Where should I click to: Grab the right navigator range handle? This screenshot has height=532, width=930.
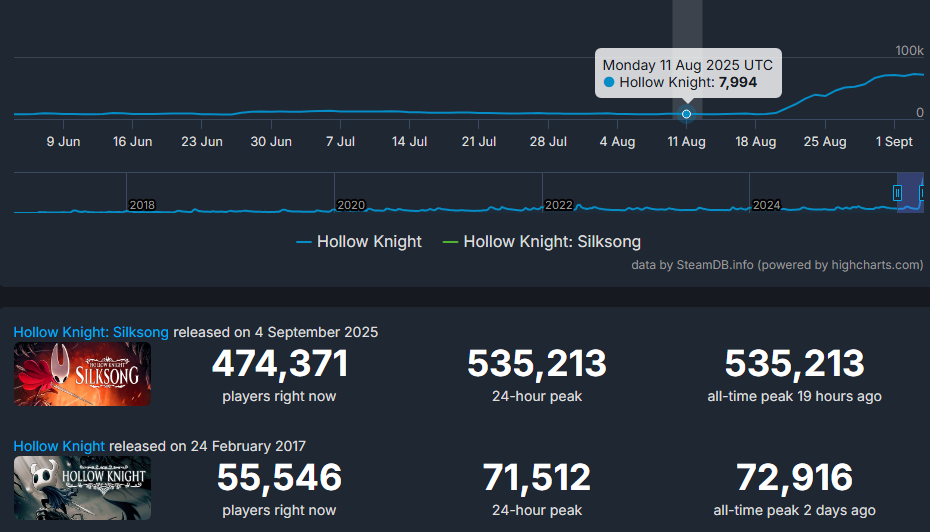coord(922,193)
